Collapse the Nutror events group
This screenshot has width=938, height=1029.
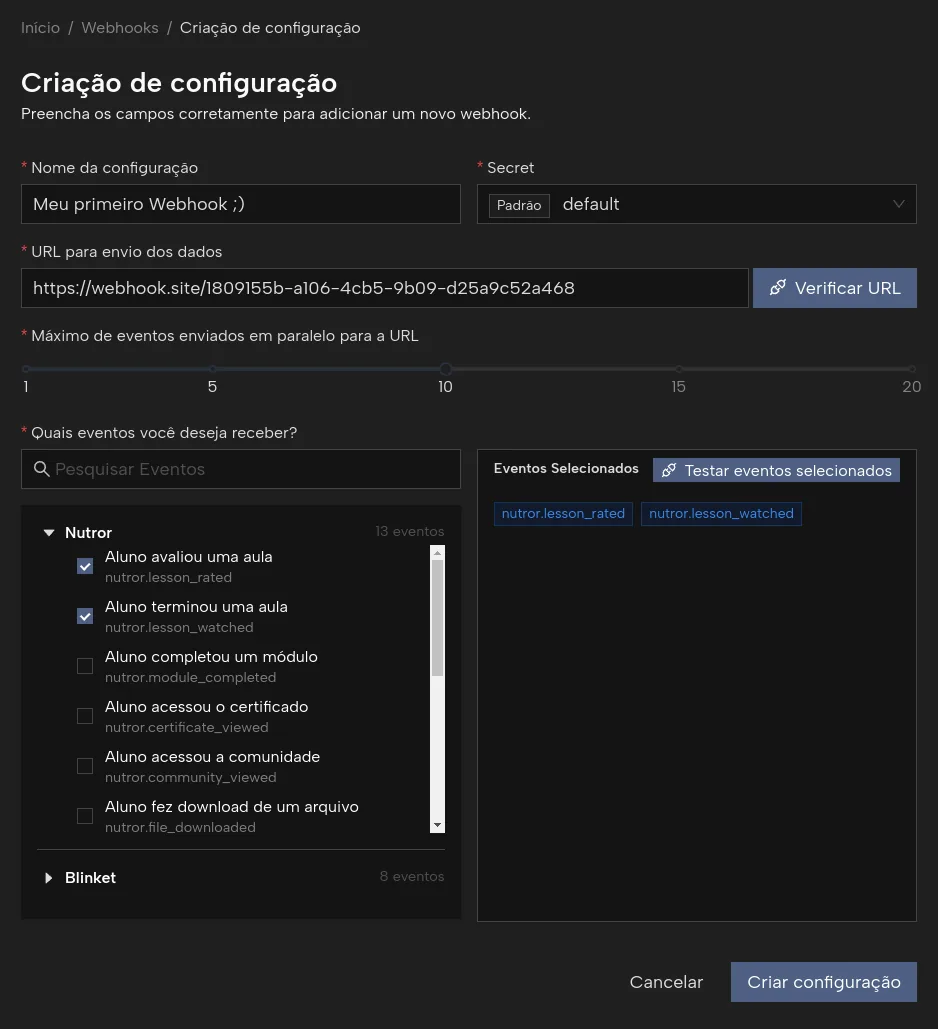(49, 532)
